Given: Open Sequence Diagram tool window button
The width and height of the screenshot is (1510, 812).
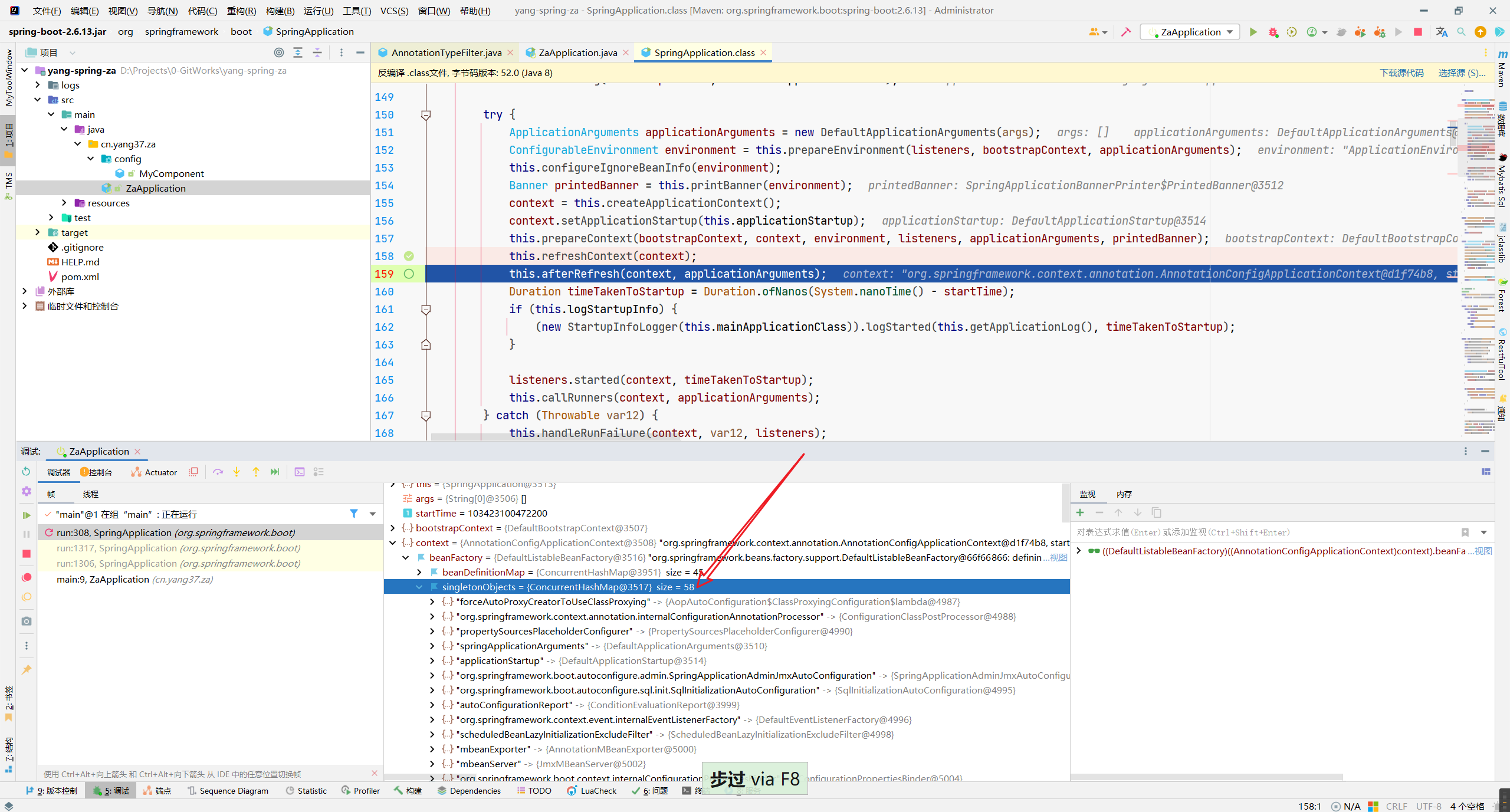Looking at the screenshot, I should (228, 791).
